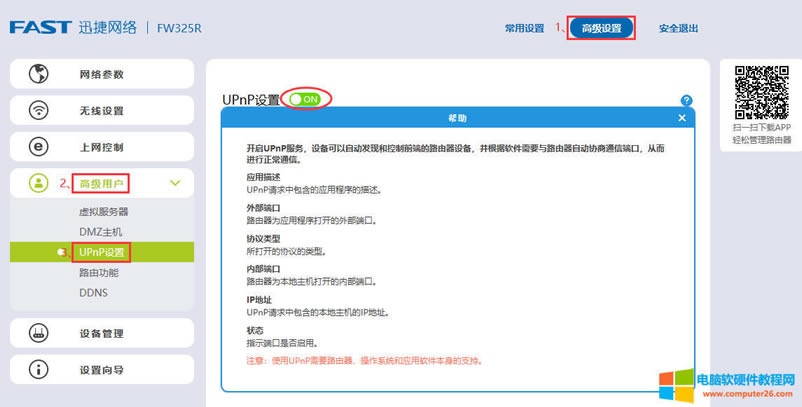Screen dimensions: 802x407
Task: Click the 安全退出 logout link
Action: pos(678,28)
